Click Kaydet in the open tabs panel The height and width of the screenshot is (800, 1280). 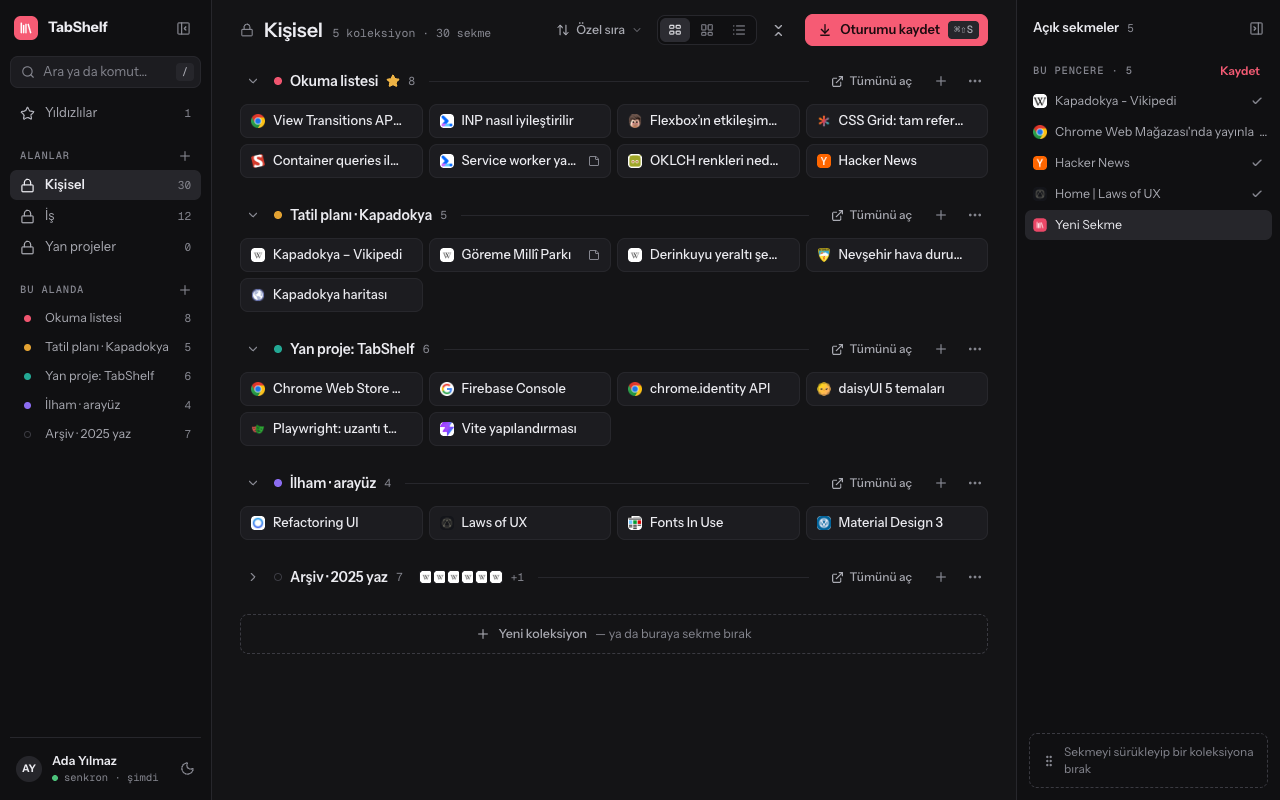(x=1240, y=71)
